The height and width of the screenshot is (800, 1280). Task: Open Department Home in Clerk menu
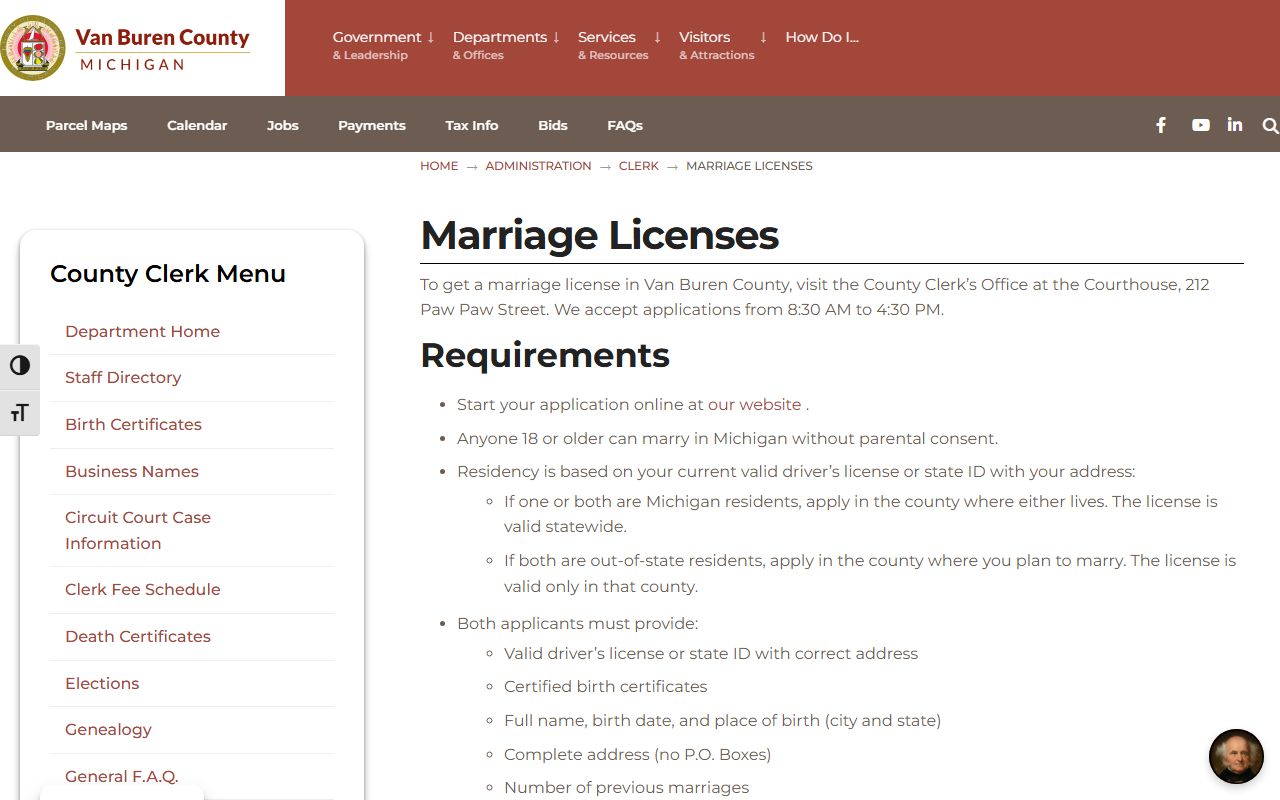coord(142,331)
